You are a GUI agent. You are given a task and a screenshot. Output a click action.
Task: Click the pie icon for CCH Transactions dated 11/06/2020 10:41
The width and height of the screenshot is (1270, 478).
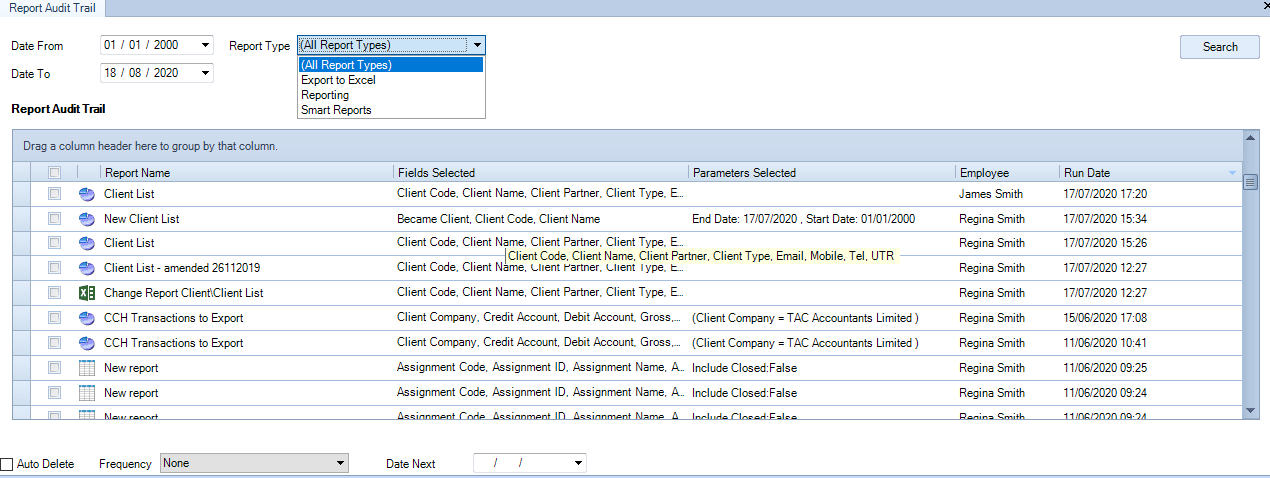[87, 343]
